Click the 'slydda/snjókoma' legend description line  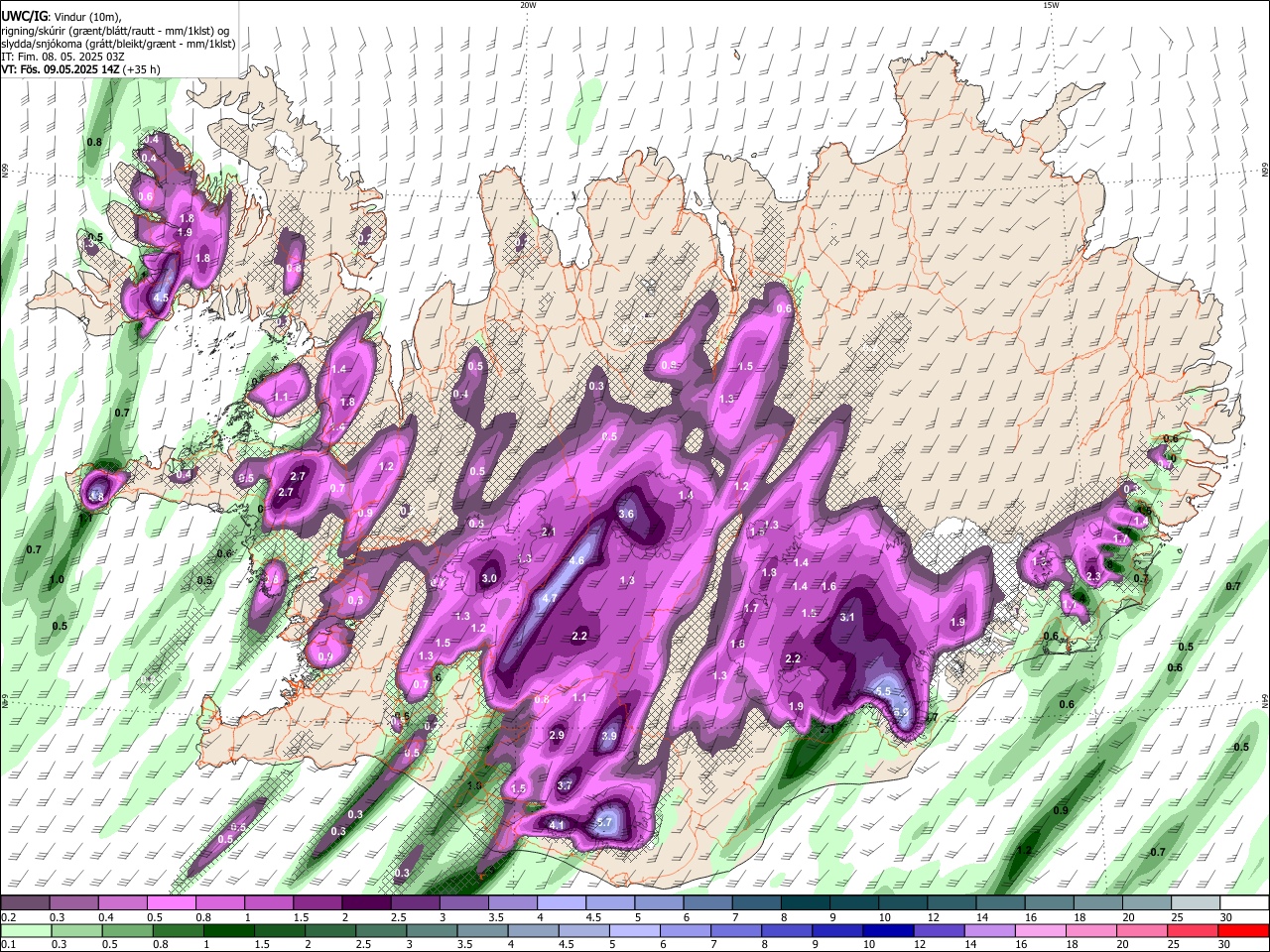118,44
